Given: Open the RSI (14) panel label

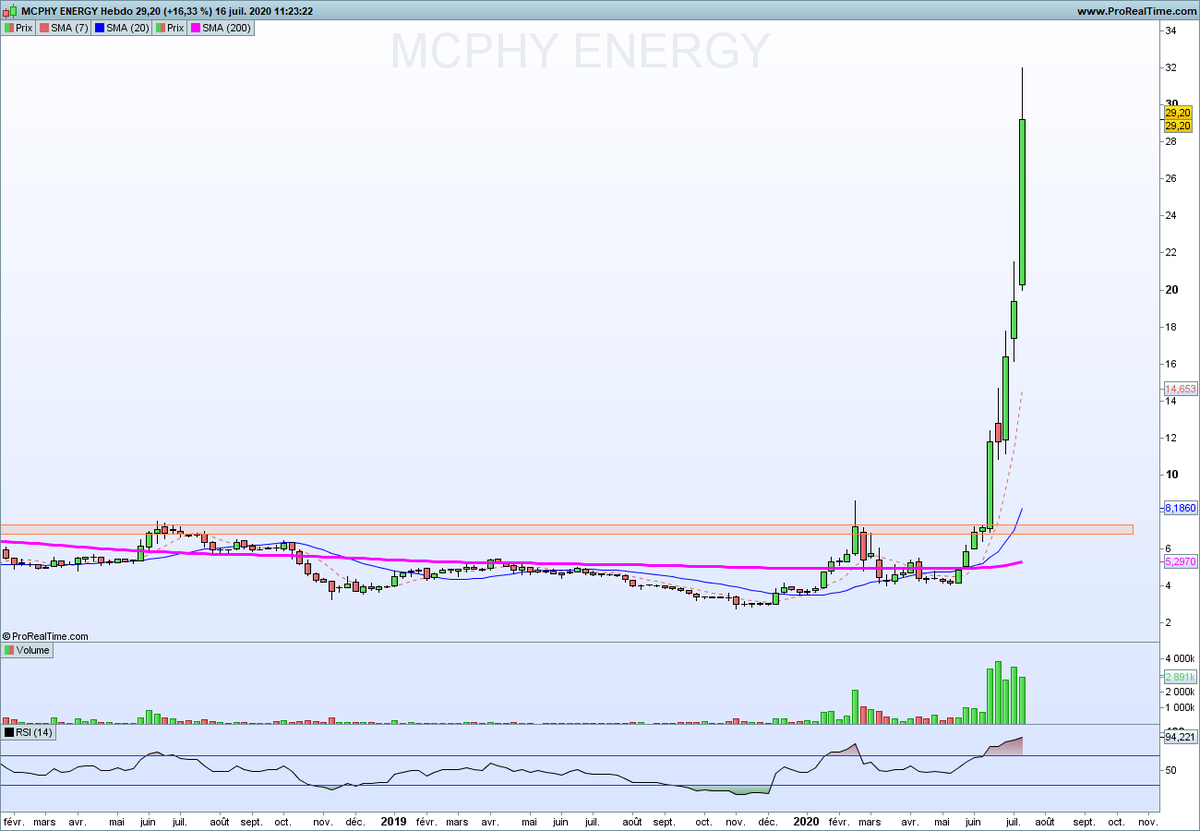Looking at the screenshot, I should (x=30, y=732).
